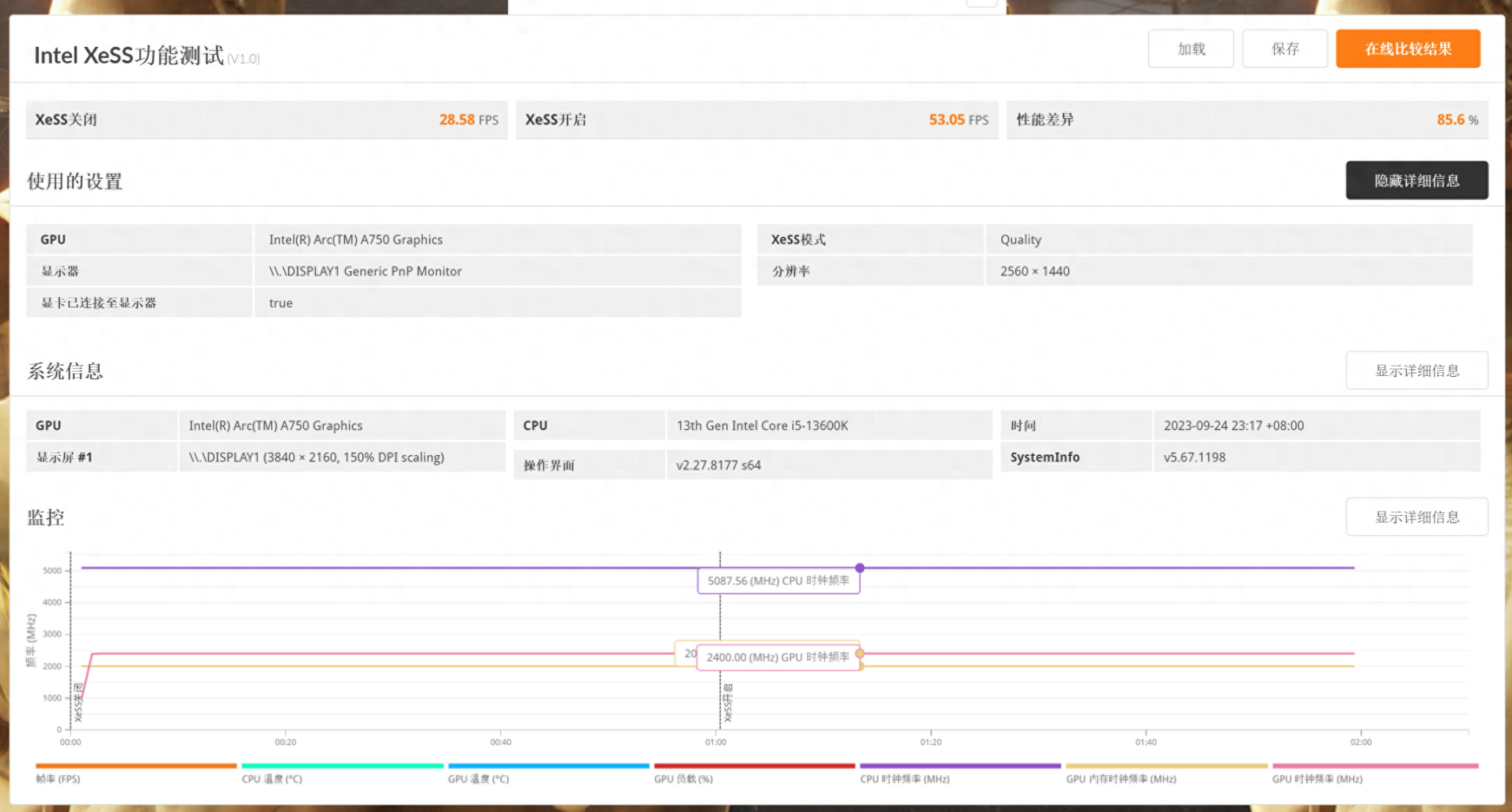The height and width of the screenshot is (812, 1512).
Task: Click the 加载 (load) button
Action: click(1190, 49)
